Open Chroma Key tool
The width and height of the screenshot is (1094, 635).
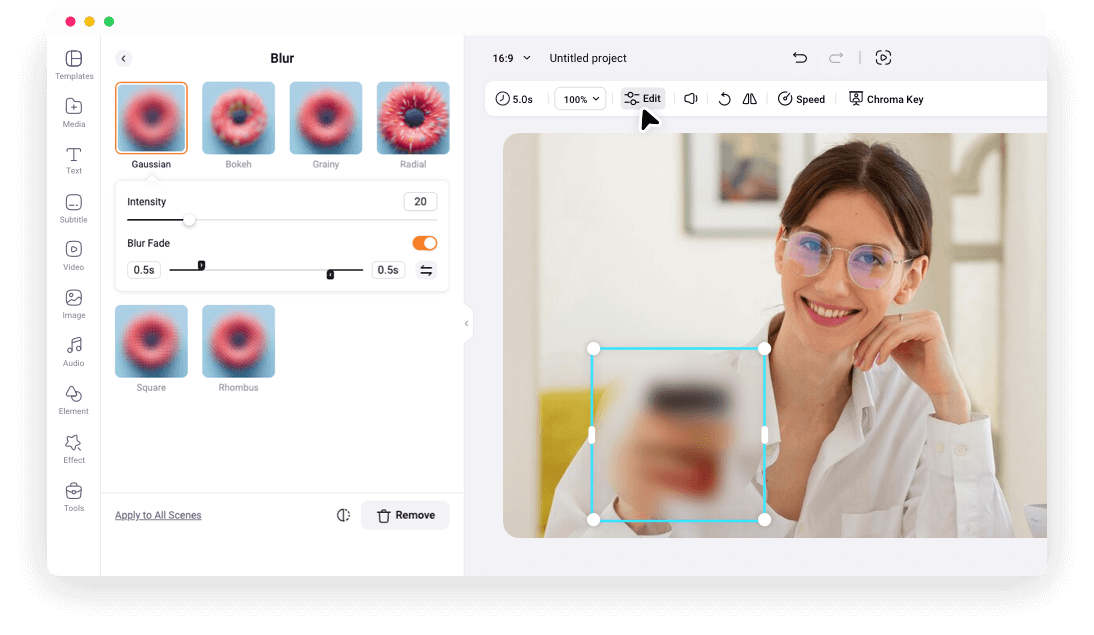tap(886, 99)
